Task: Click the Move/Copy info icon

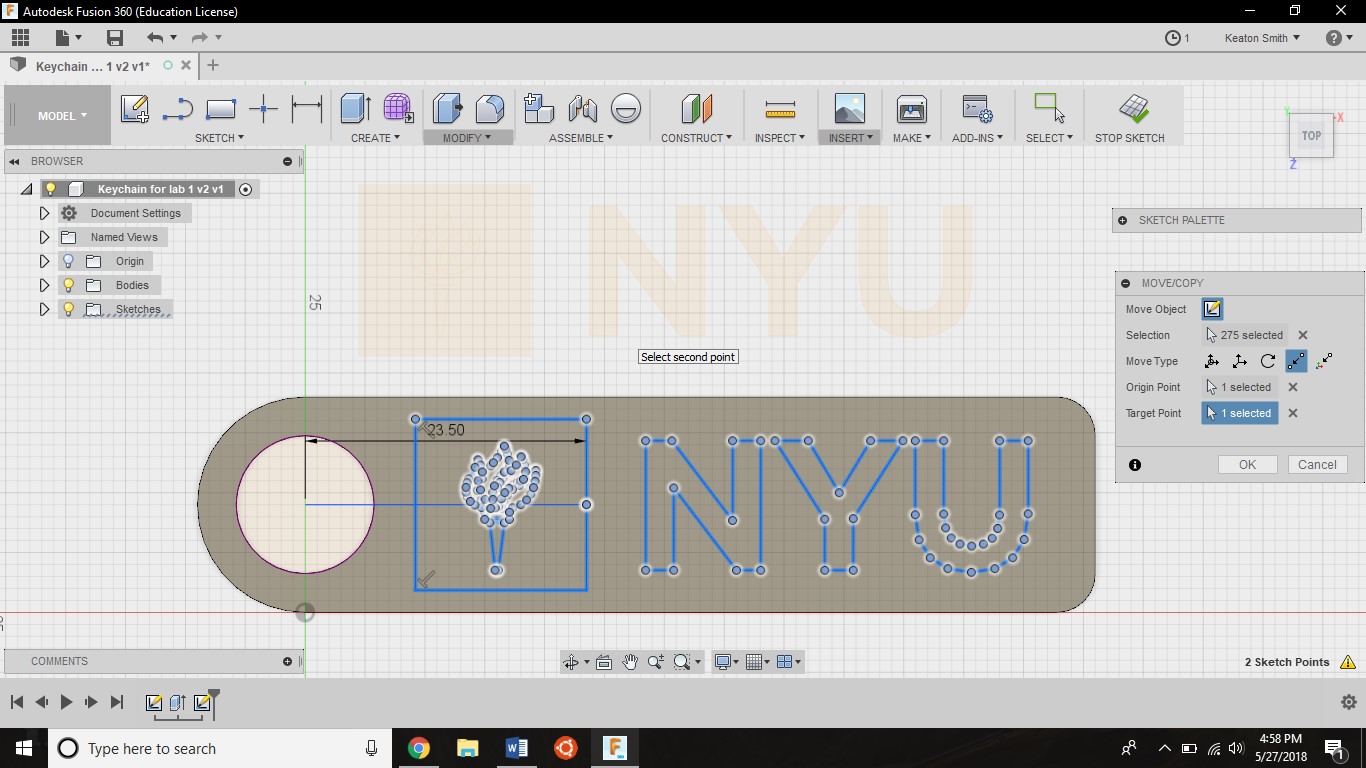Action: click(1135, 465)
